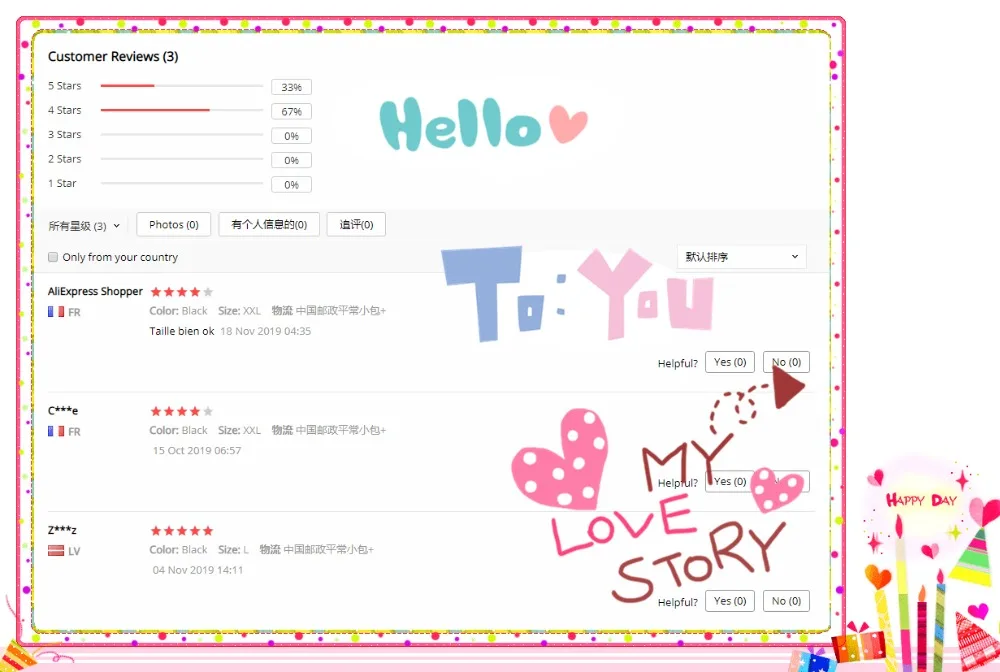Screen dimensions: 1000x672
Task: Click the five-star rating of Z***z
Action: [182, 530]
